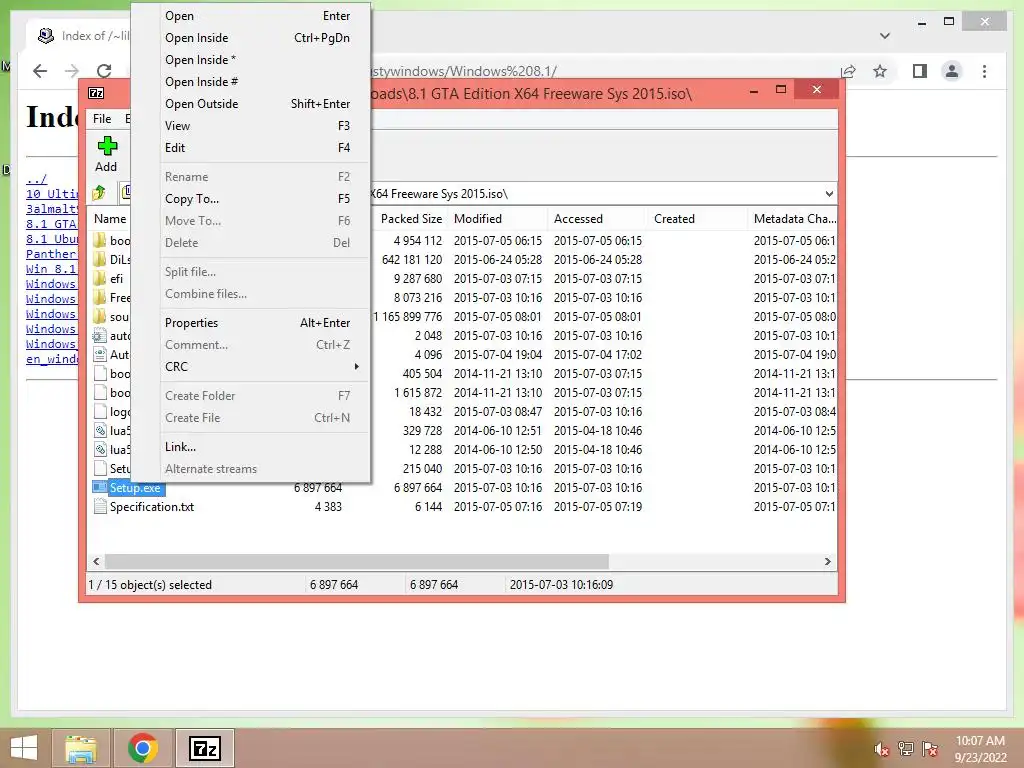Expand the CRC submenu arrow
The width and height of the screenshot is (1024, 768).
(x=357, y=366)
